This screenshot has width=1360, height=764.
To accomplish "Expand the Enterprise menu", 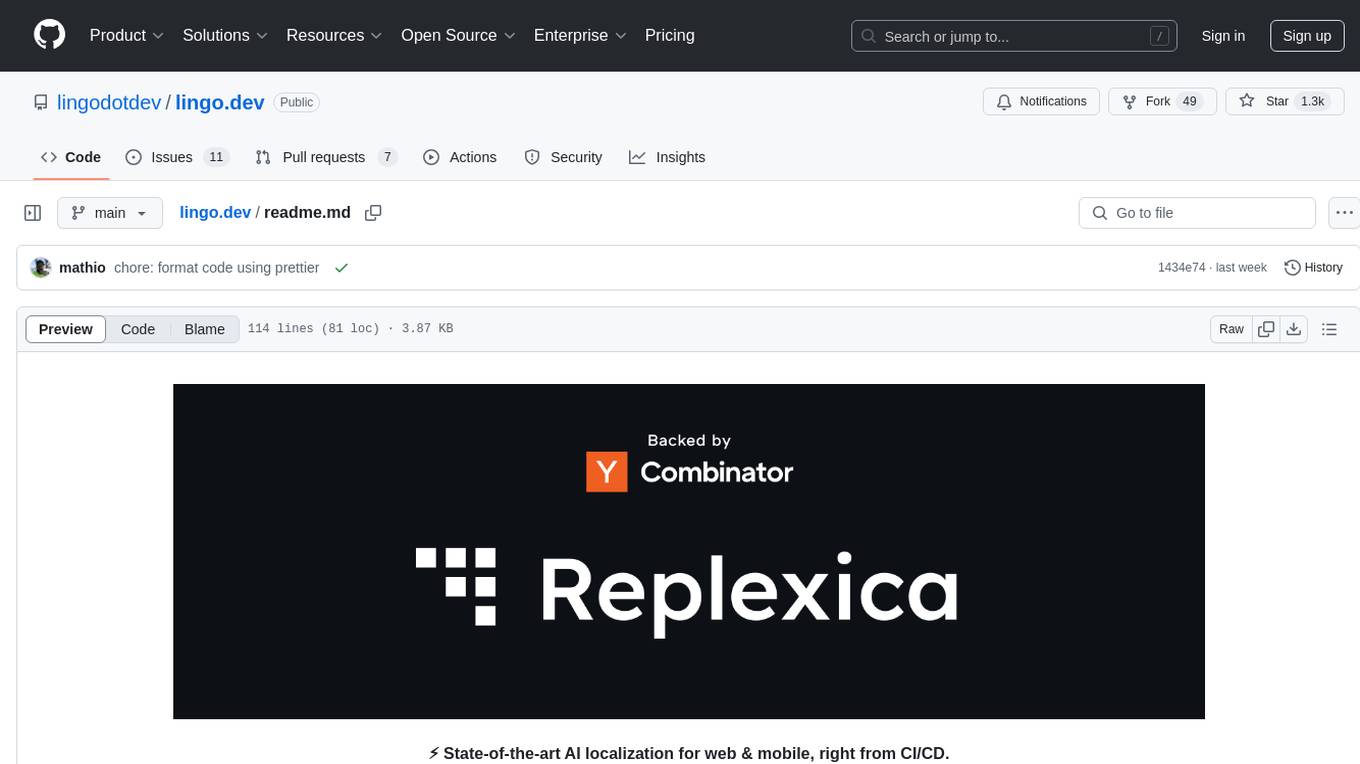I will 580,35.
